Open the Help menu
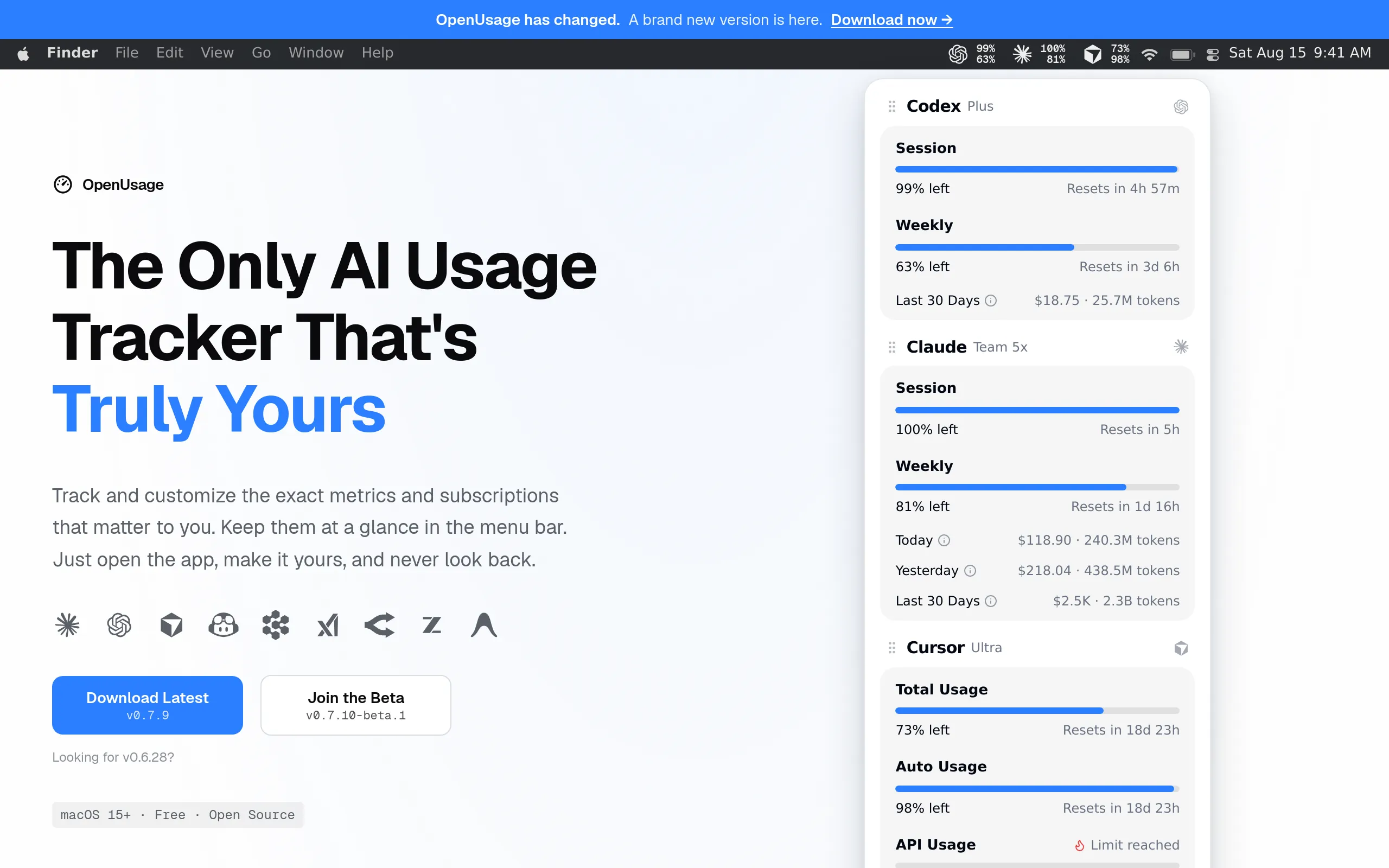1389x868 pixels. (378, 53)
